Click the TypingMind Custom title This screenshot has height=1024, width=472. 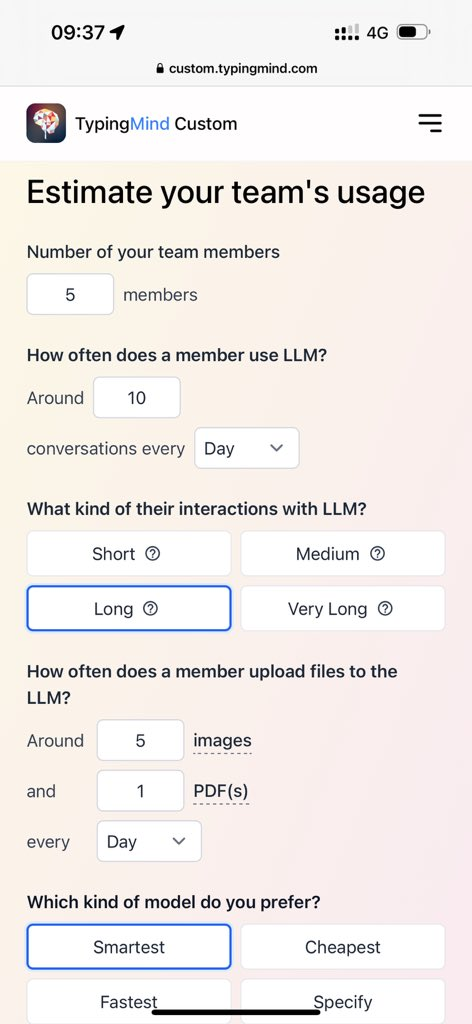(156, 123)
